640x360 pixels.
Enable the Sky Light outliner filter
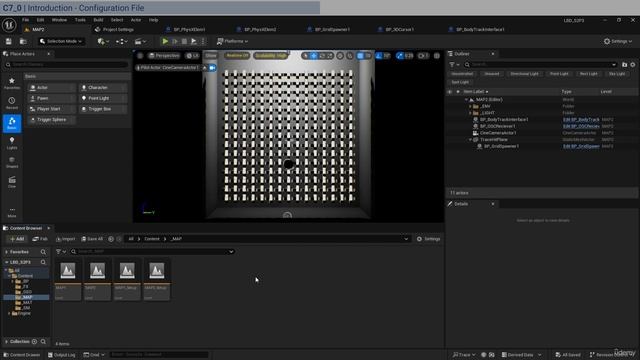click(x=617, y=74)
